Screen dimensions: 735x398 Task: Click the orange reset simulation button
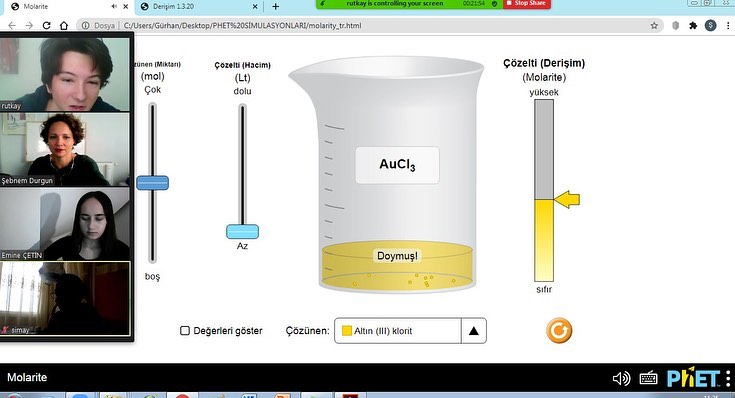point(559,330)
